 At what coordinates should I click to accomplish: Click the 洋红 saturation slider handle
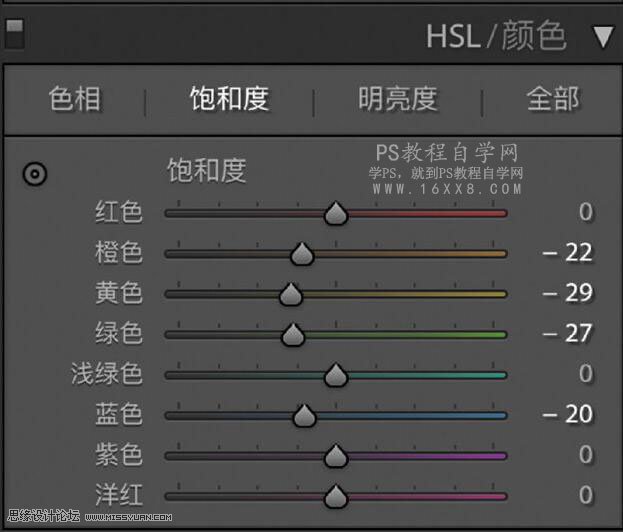(x=336, y=496)
